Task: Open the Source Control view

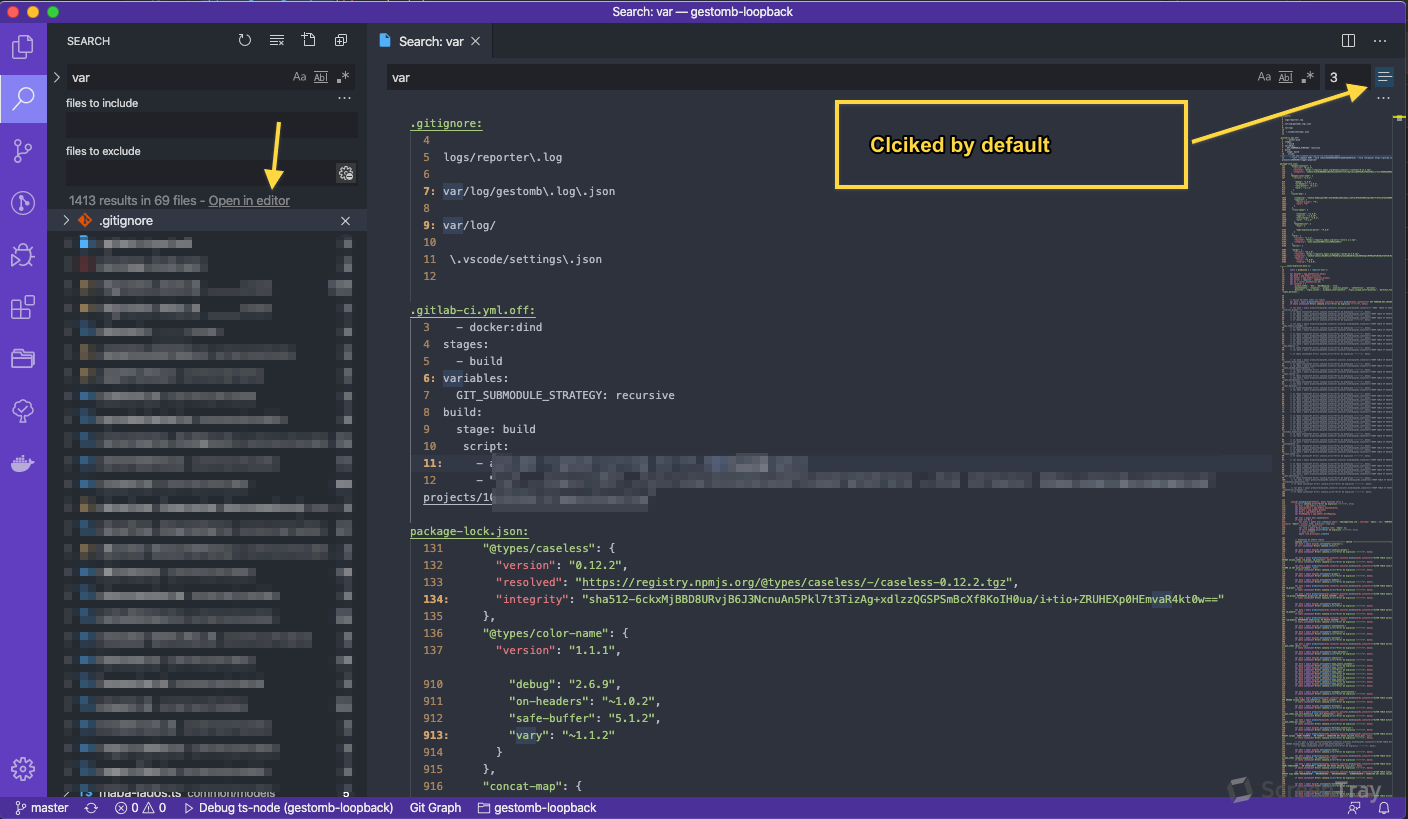Action: tap(24, 151)
